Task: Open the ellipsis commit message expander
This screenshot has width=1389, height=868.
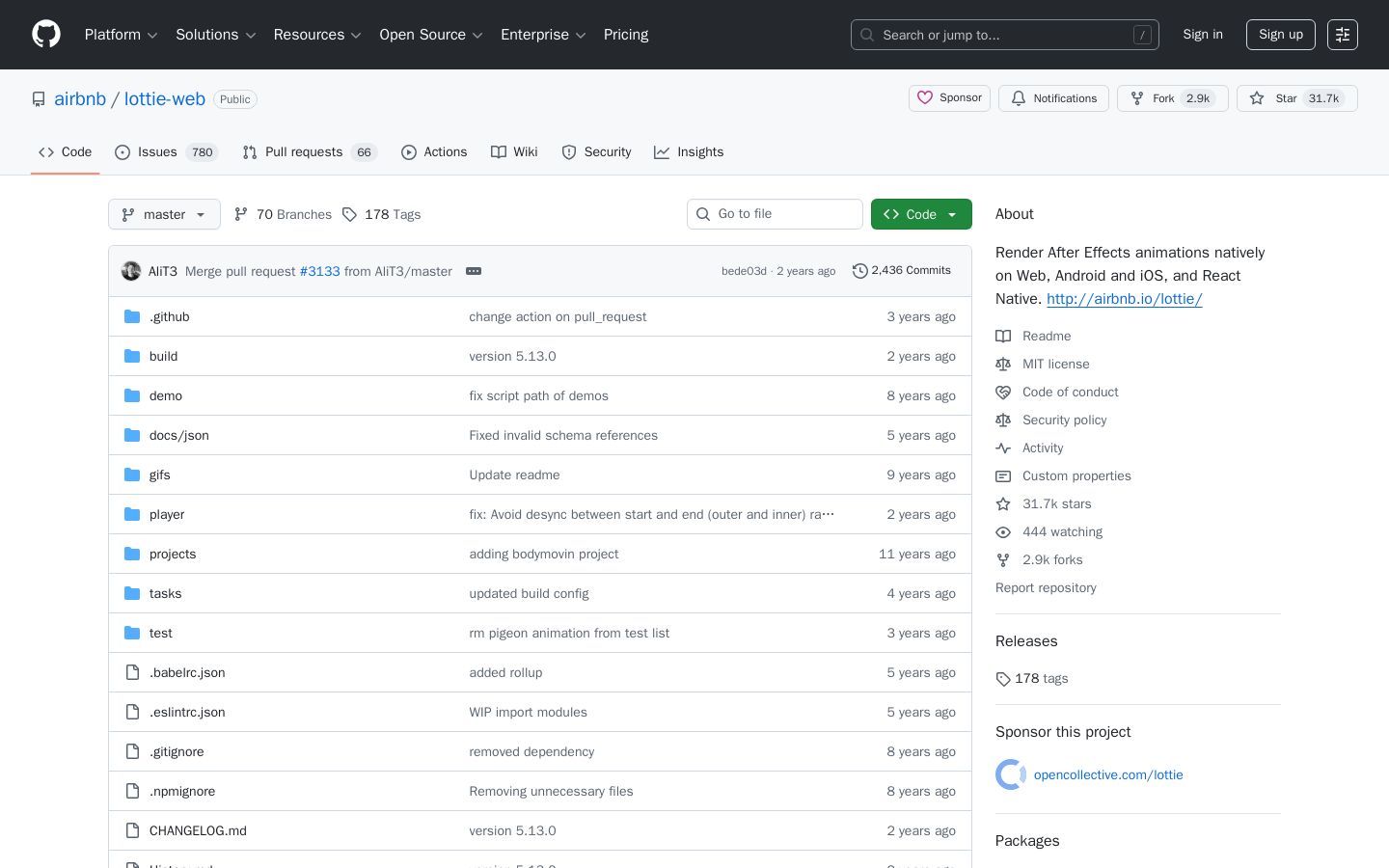Action: click(474, 271)
